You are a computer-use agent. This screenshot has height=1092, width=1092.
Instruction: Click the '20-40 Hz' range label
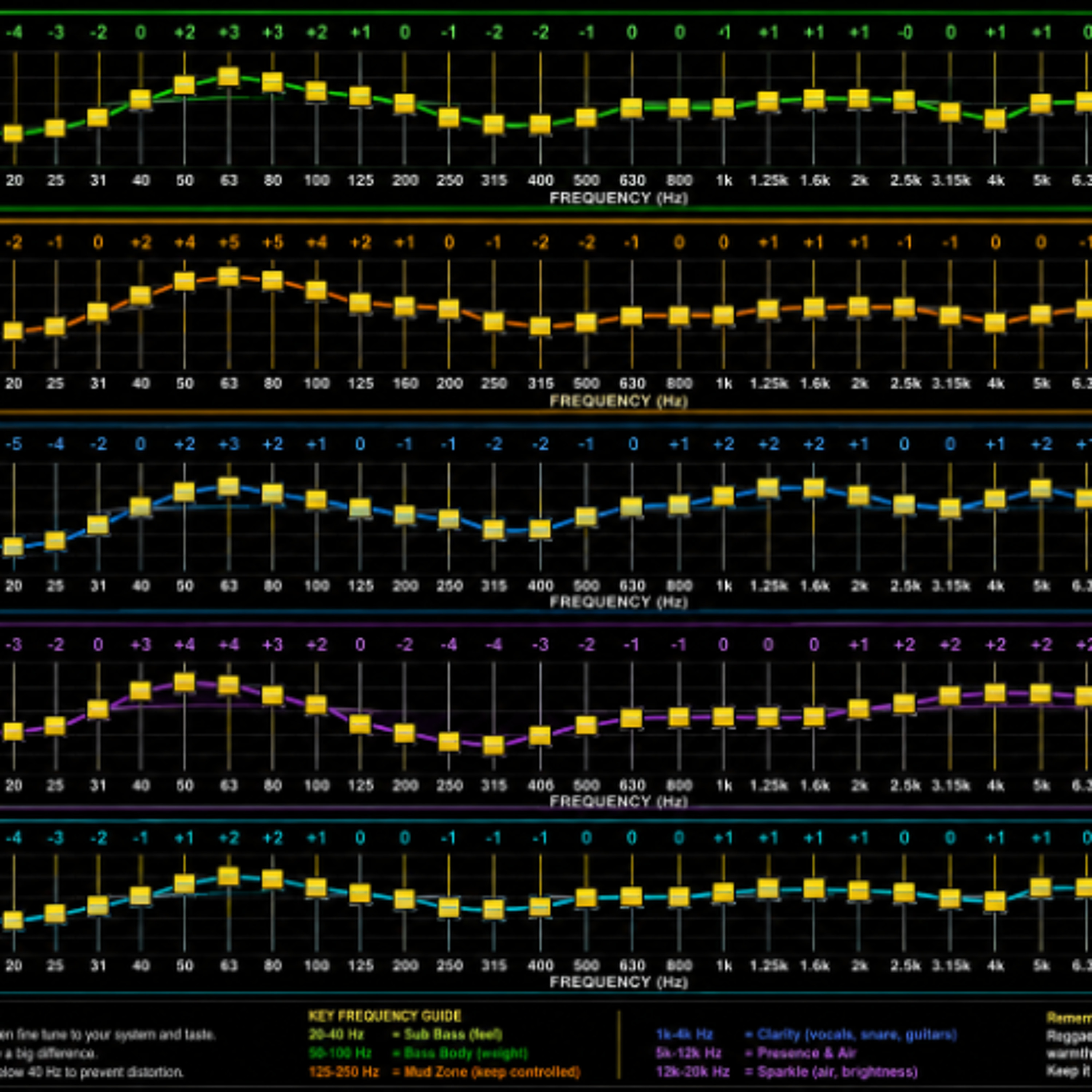coord(336,1035)
